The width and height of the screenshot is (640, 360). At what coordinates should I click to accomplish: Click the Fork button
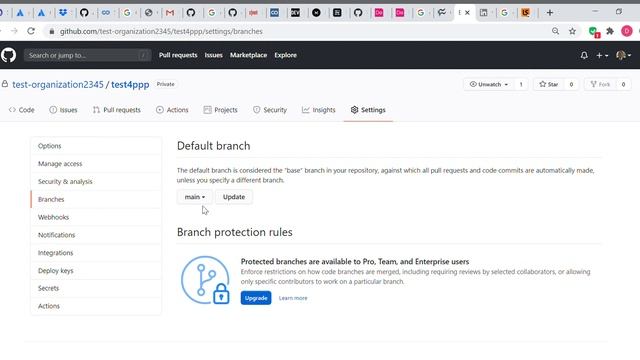pyautogui.click(x=600, y=84)
